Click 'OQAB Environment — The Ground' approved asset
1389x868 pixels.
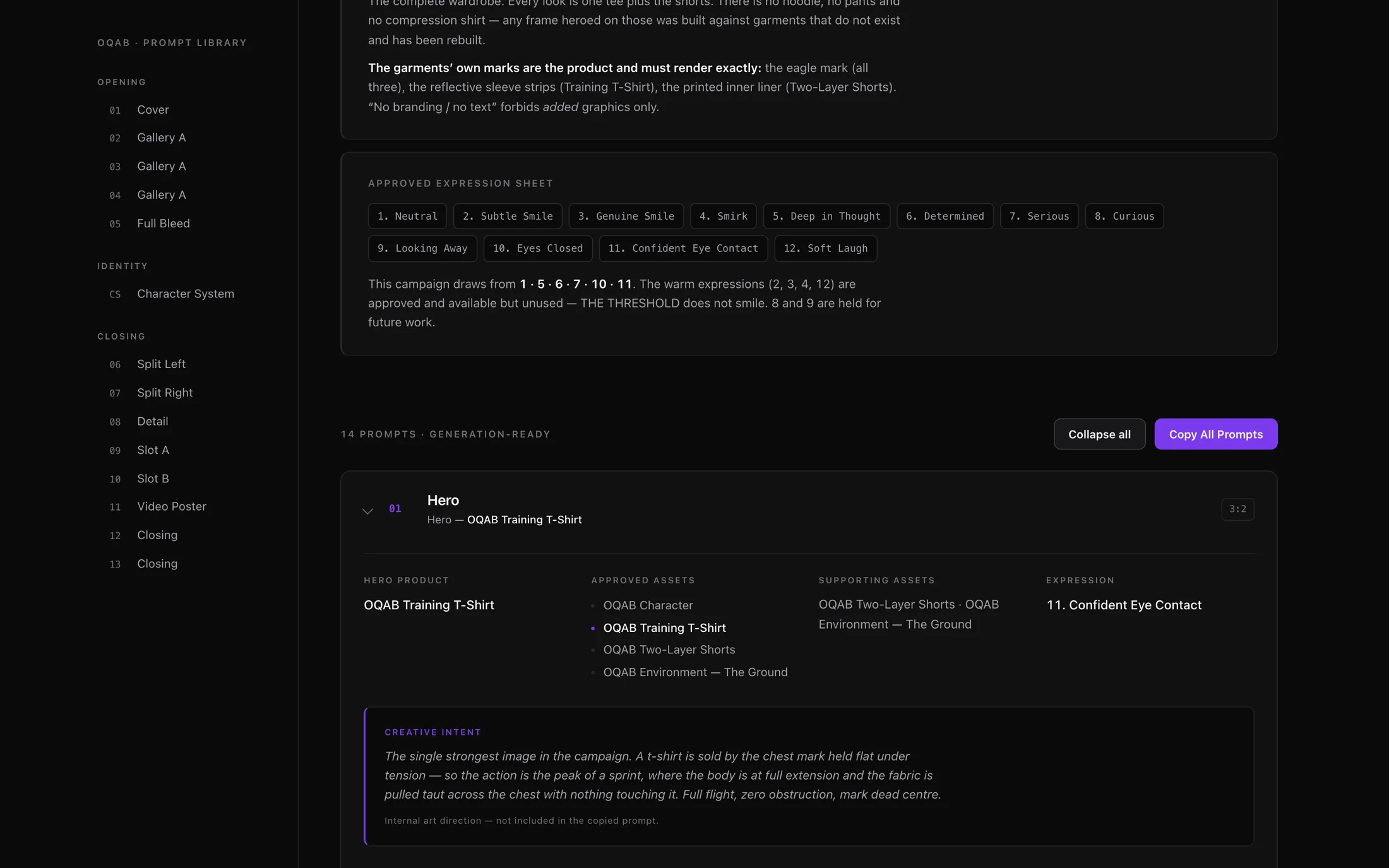(x=695, y=672)
